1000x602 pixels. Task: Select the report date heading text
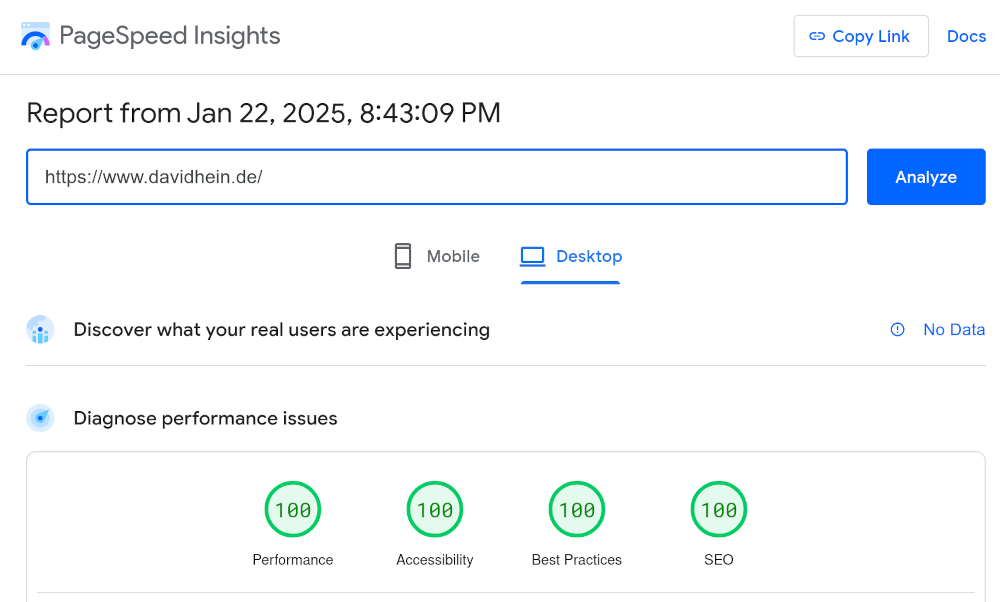263,113
